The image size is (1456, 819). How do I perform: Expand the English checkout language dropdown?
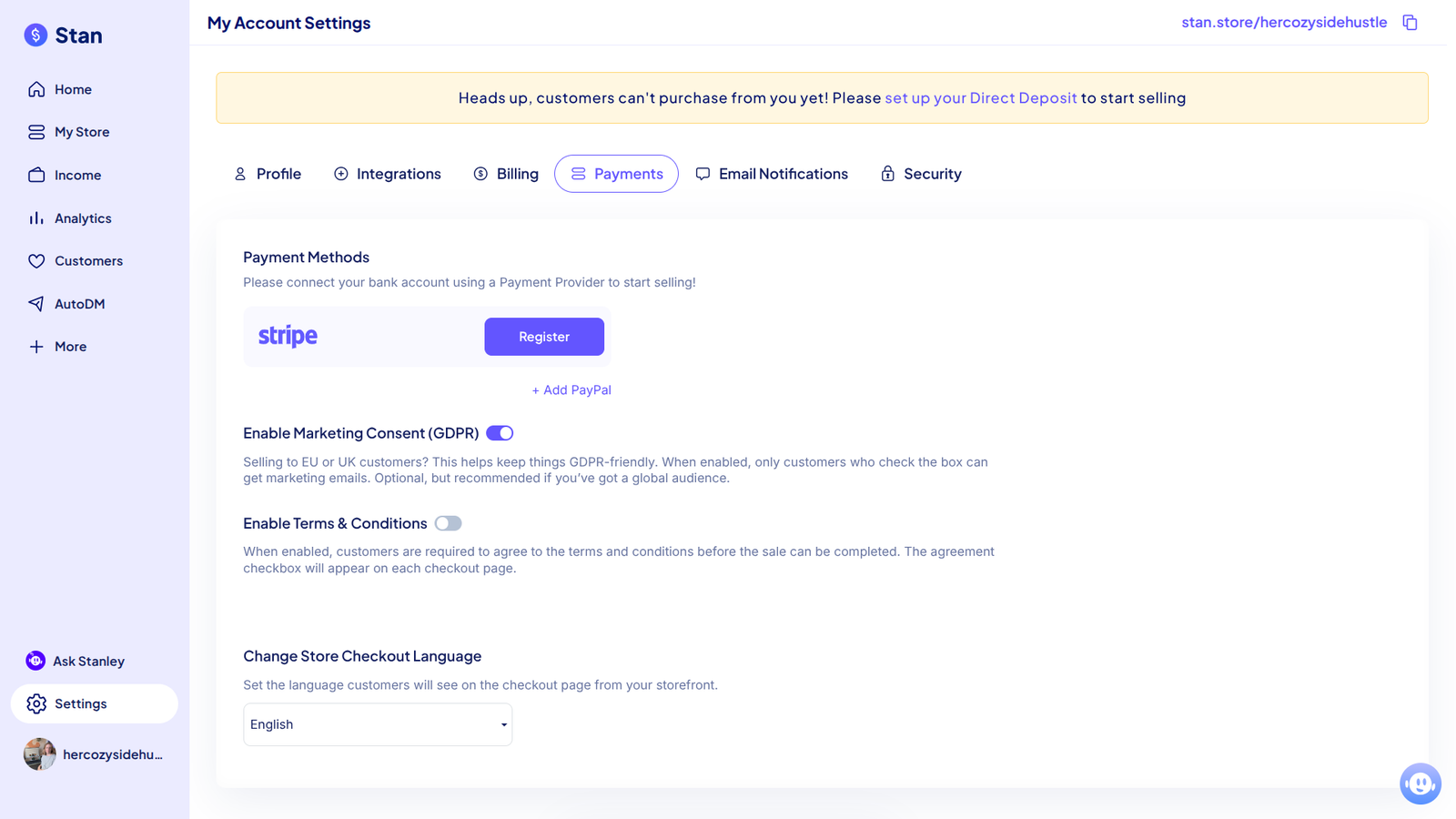[378, 724]
